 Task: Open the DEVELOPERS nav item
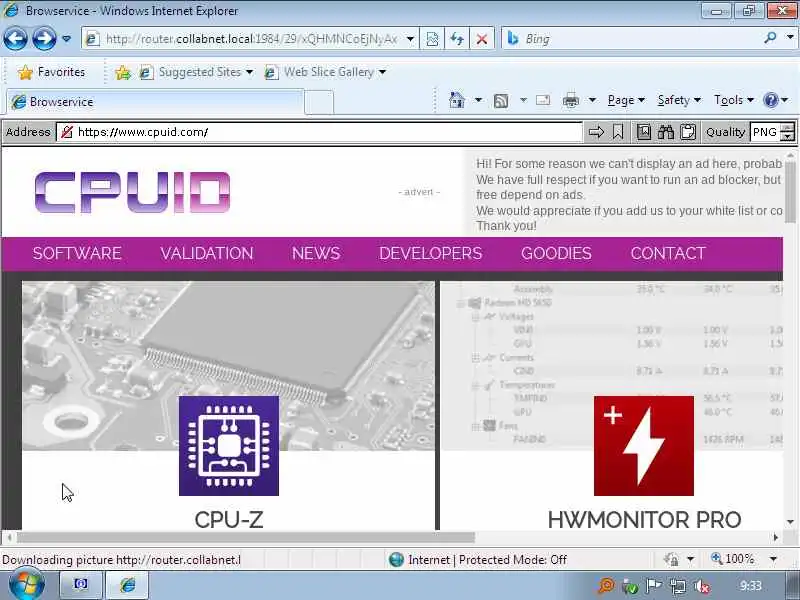[431, 253]
